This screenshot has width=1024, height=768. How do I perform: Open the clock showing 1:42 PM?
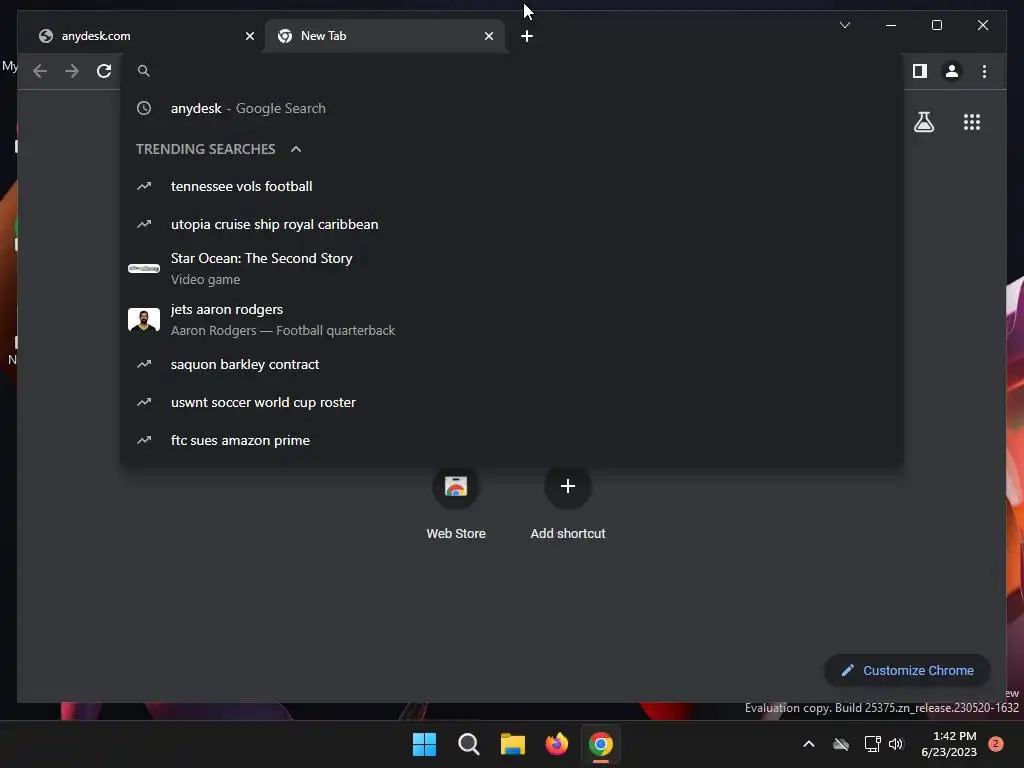[949, 744]
